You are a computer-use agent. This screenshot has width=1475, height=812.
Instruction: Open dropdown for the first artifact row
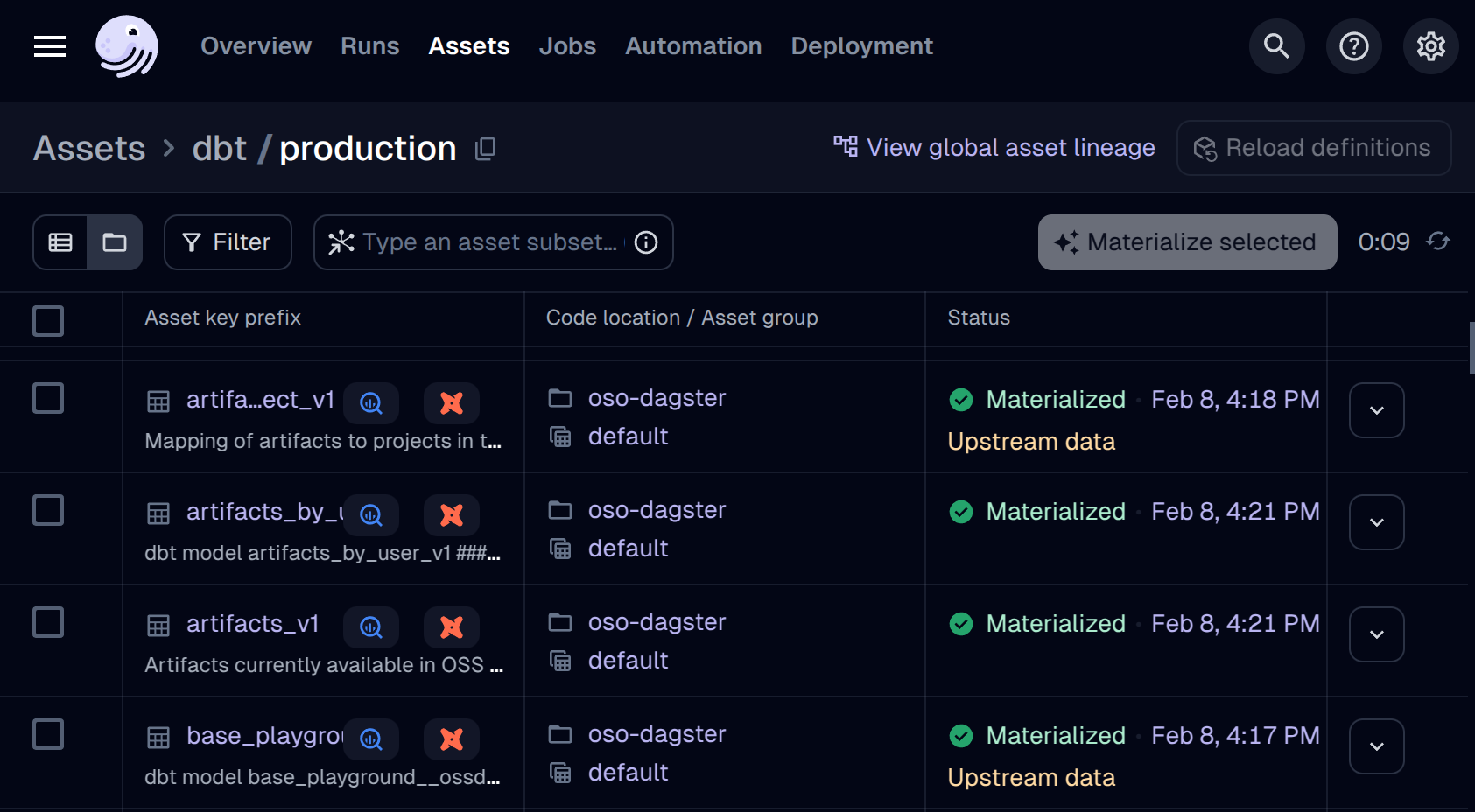tap(1376, 410)
